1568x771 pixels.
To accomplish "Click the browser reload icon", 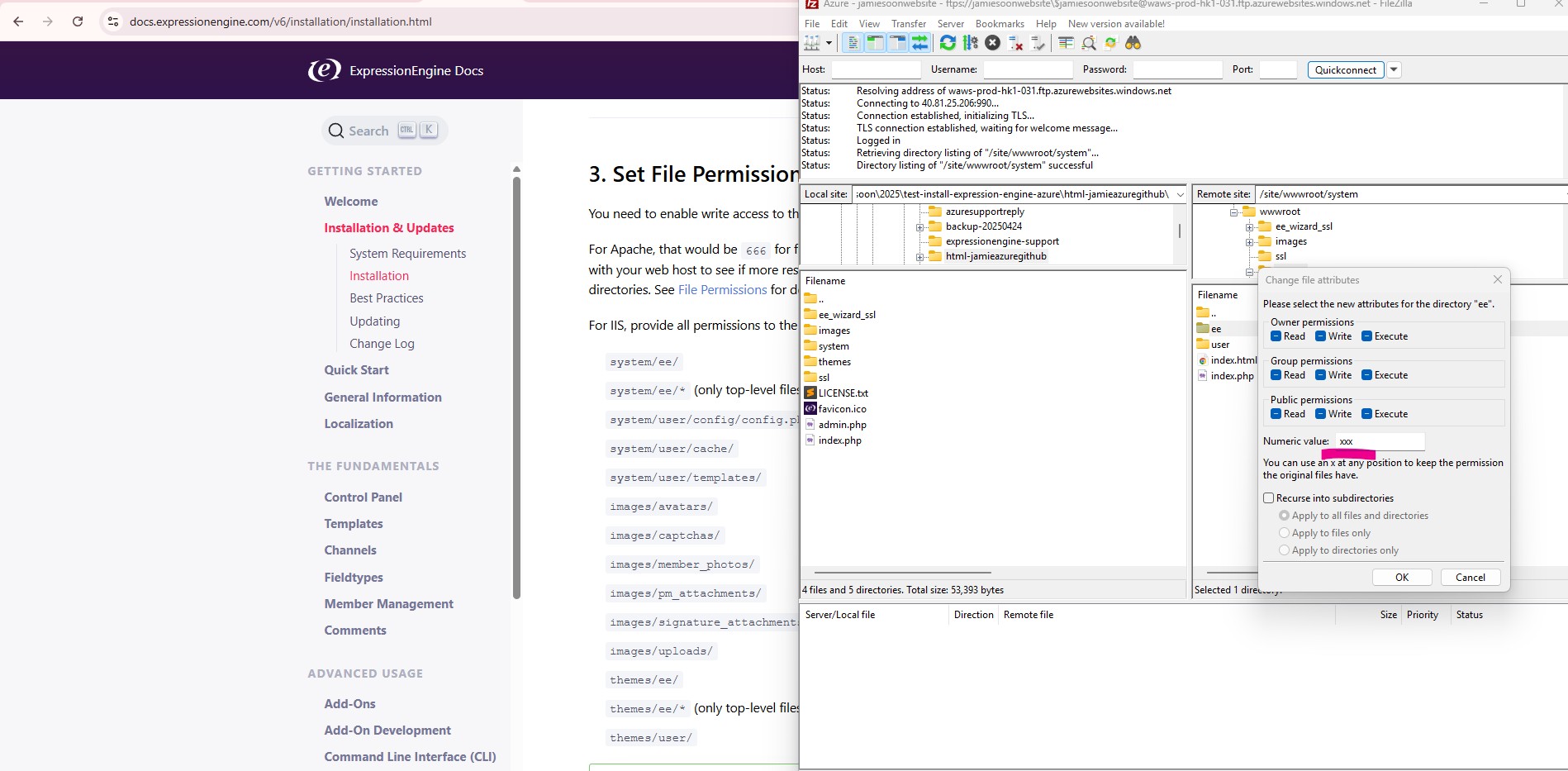I will pyautogui.click(x=78, y=21).
